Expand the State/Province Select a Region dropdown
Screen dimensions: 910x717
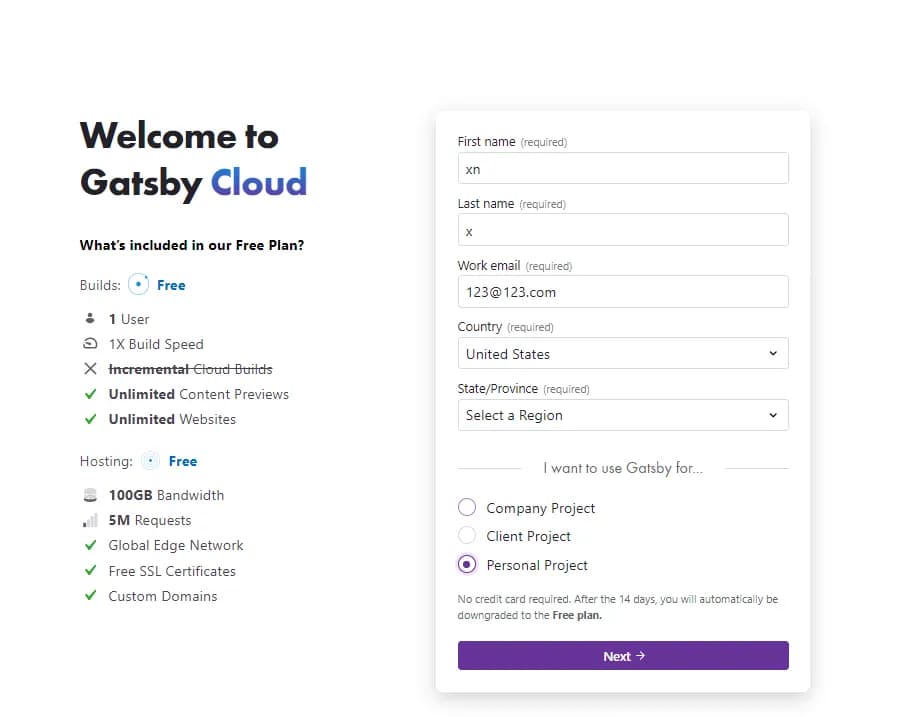623,415
